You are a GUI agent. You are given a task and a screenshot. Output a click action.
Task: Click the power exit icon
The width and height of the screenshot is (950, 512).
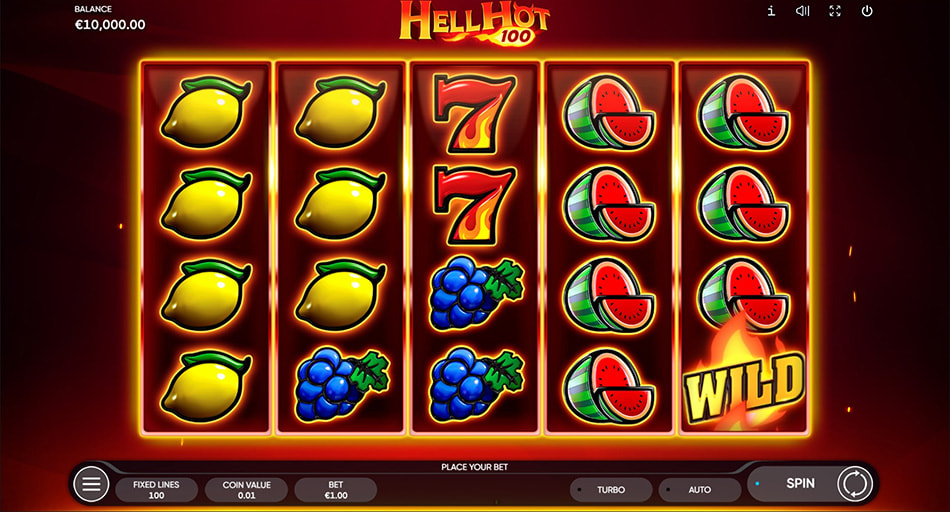click(x=867, y=11)
